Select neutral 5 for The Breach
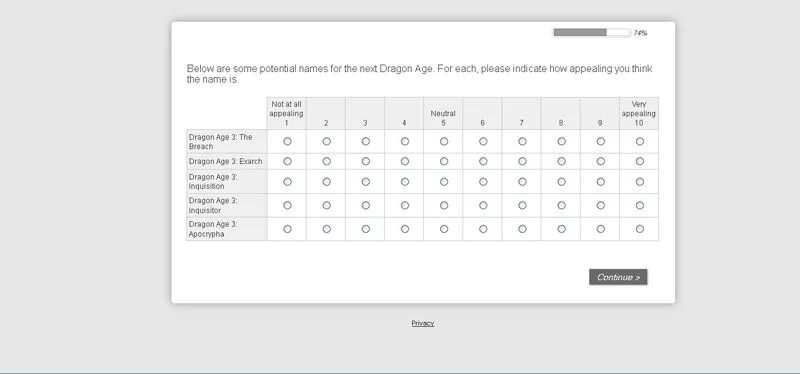Image resolution: width=800 pixels, height=374 pixels. 444,141
